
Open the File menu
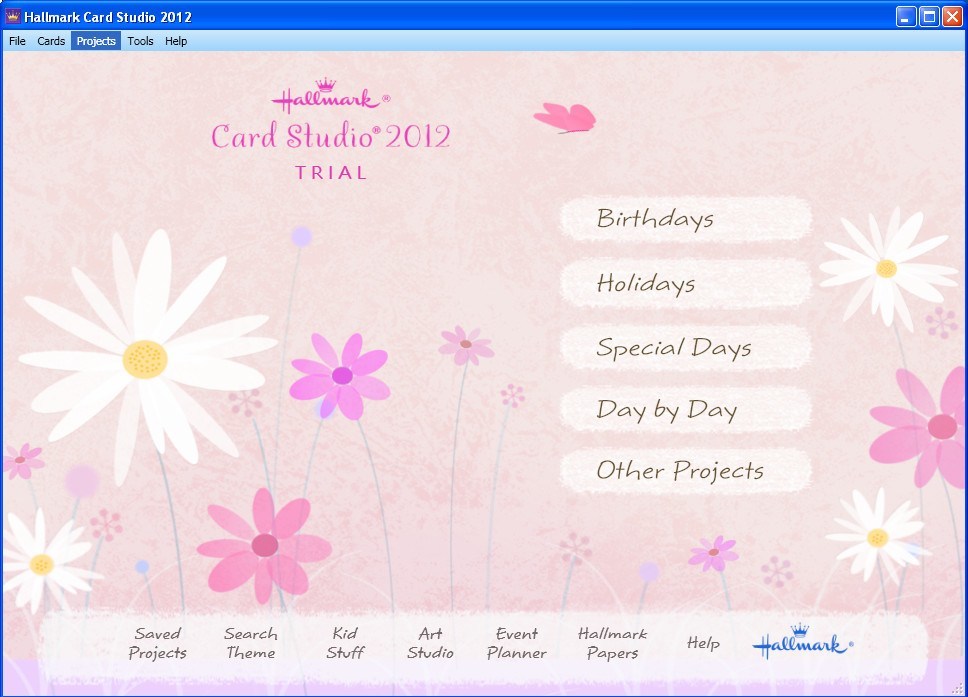(17, 41)
